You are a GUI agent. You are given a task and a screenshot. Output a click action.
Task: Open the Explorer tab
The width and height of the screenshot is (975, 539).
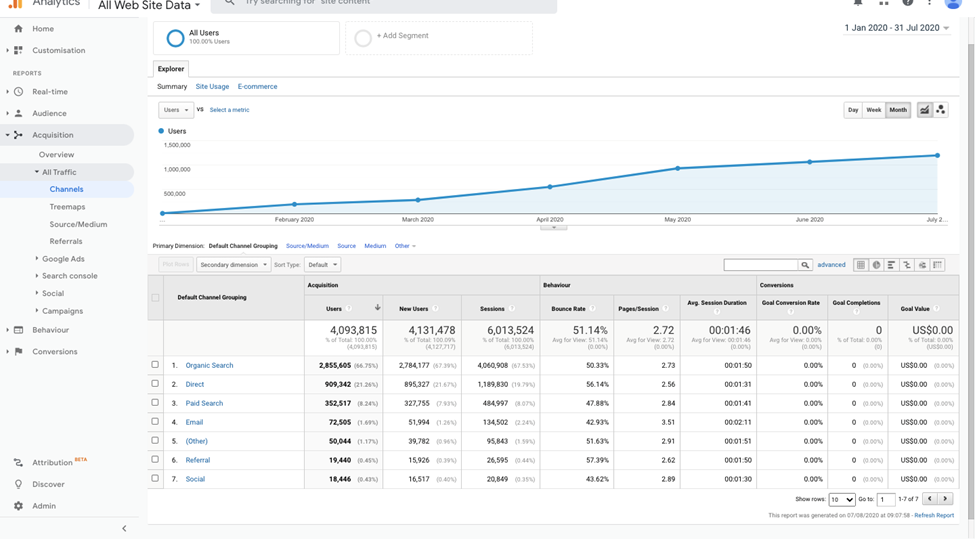click(170, 69)
